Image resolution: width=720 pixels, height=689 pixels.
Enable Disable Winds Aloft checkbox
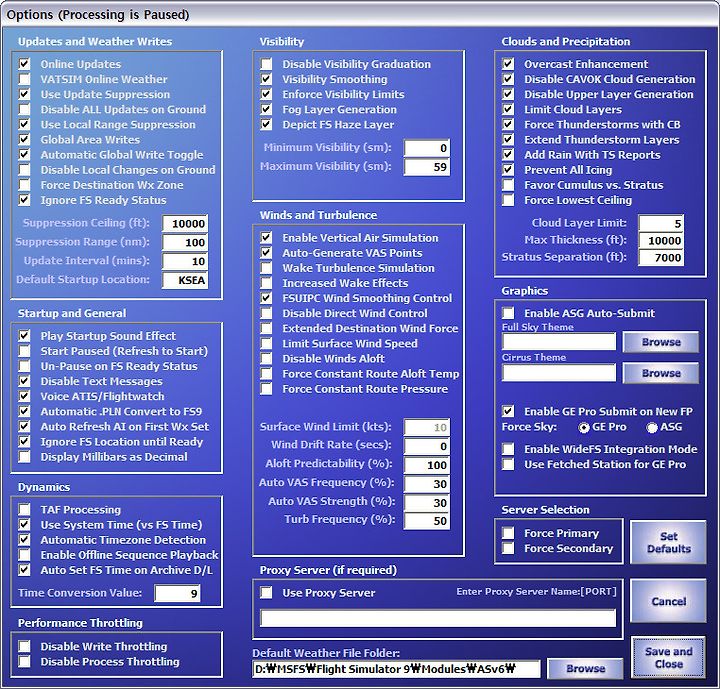click(266, 358)
